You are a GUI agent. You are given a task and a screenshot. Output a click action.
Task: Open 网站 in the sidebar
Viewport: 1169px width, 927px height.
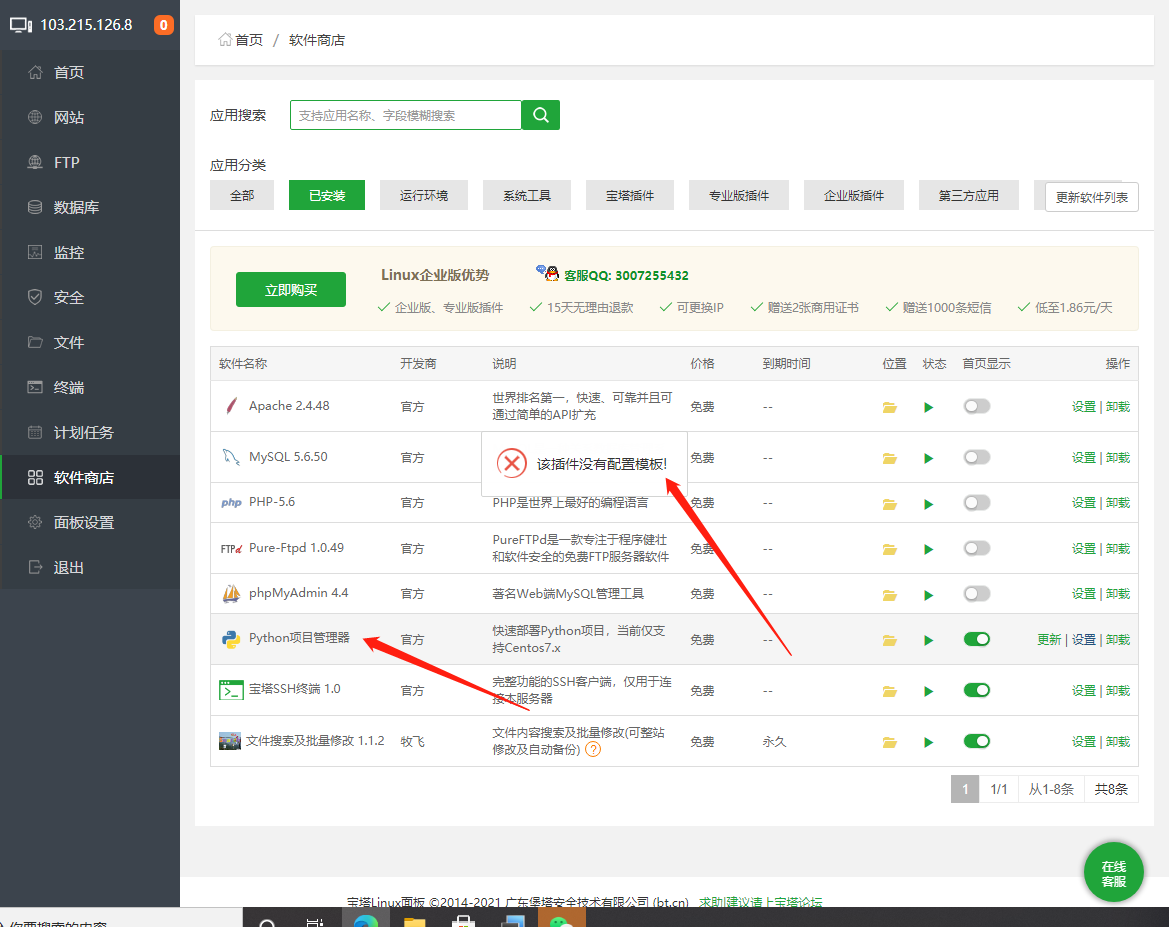90,117
